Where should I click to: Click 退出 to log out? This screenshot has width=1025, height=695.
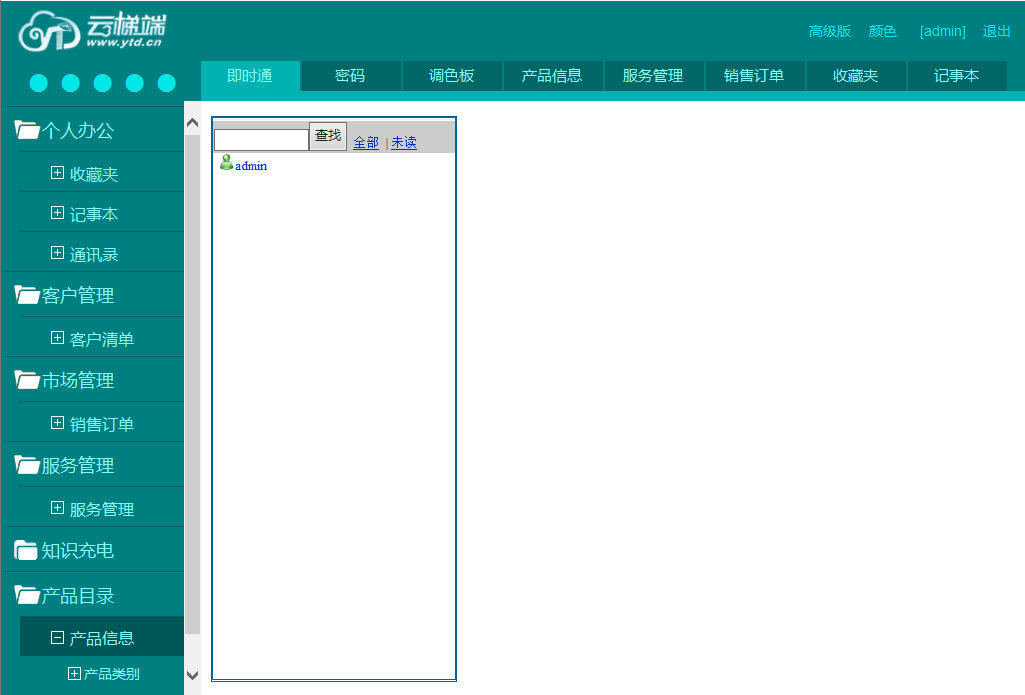click(996, 31)
